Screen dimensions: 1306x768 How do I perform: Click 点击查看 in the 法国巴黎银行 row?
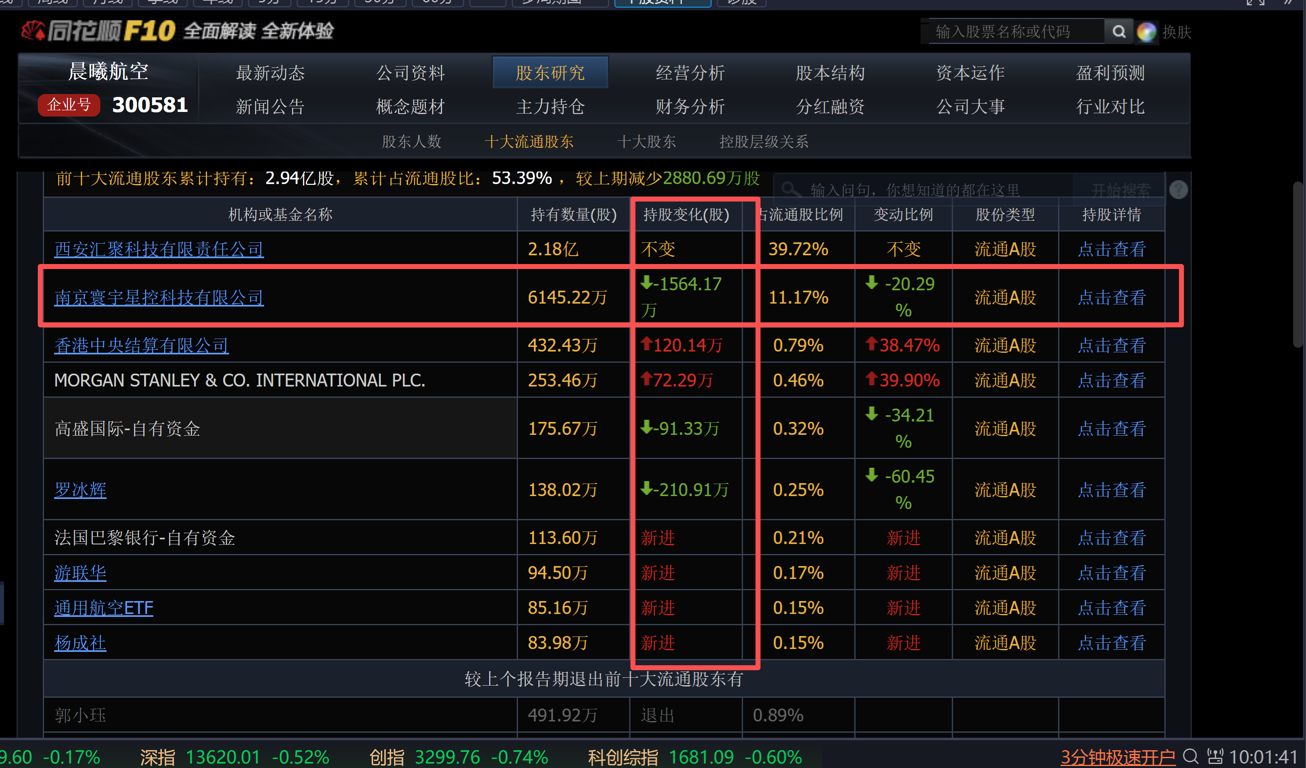pyautogui.click(x=1111, y=538)
